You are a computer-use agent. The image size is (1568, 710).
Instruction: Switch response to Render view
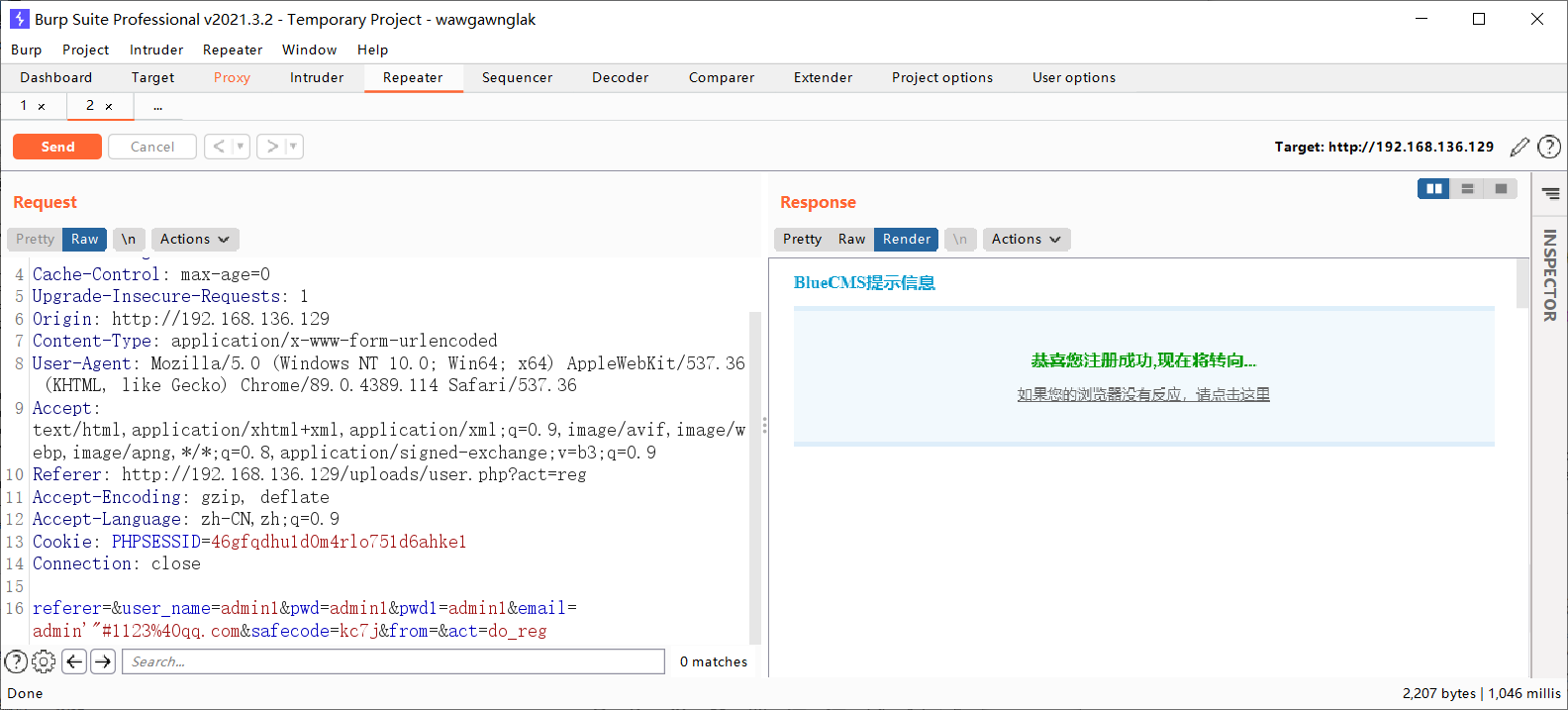907,239
